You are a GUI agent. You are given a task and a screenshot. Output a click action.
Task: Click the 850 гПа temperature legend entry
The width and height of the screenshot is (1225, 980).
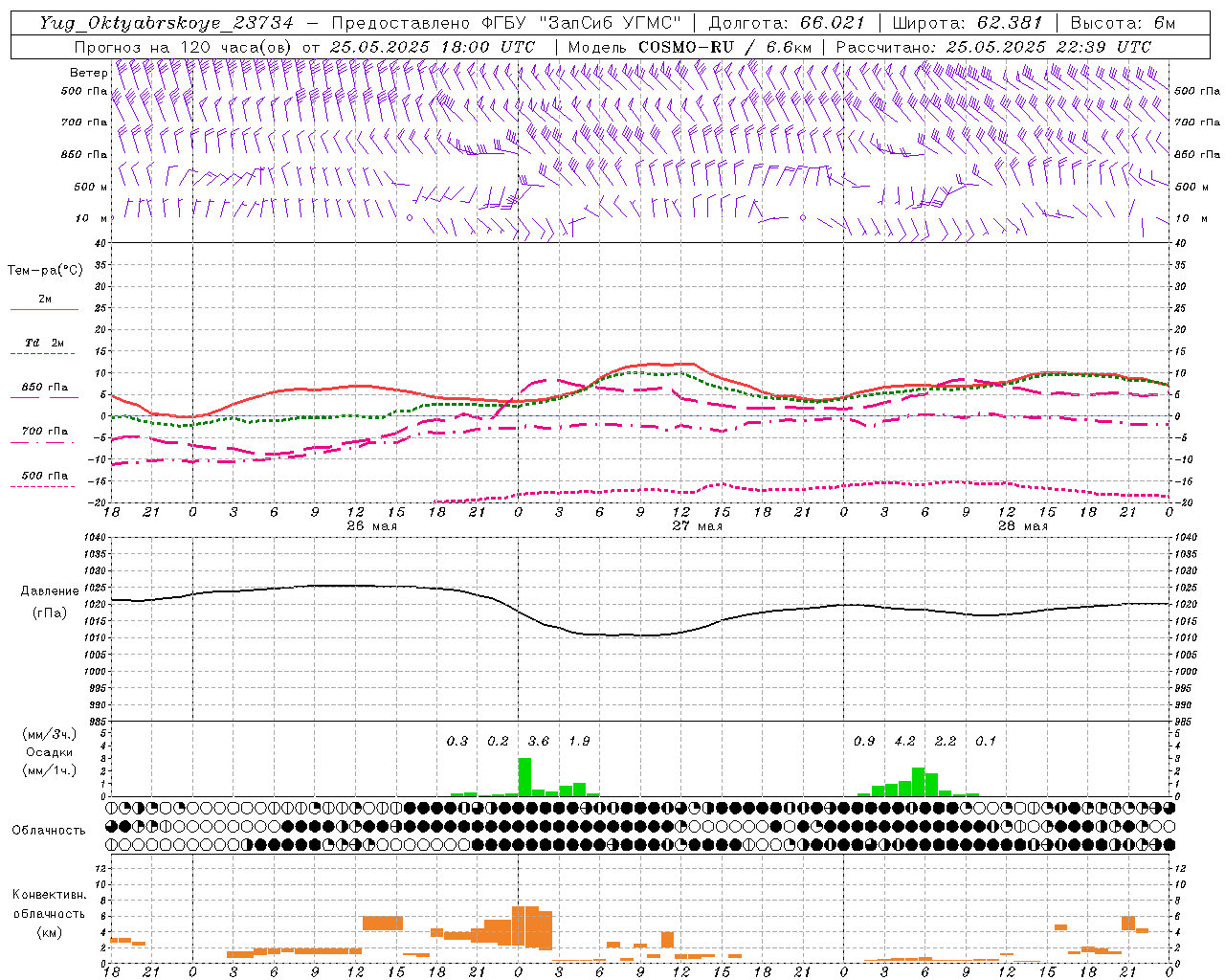pyautogui.click(x=44, y=388)
